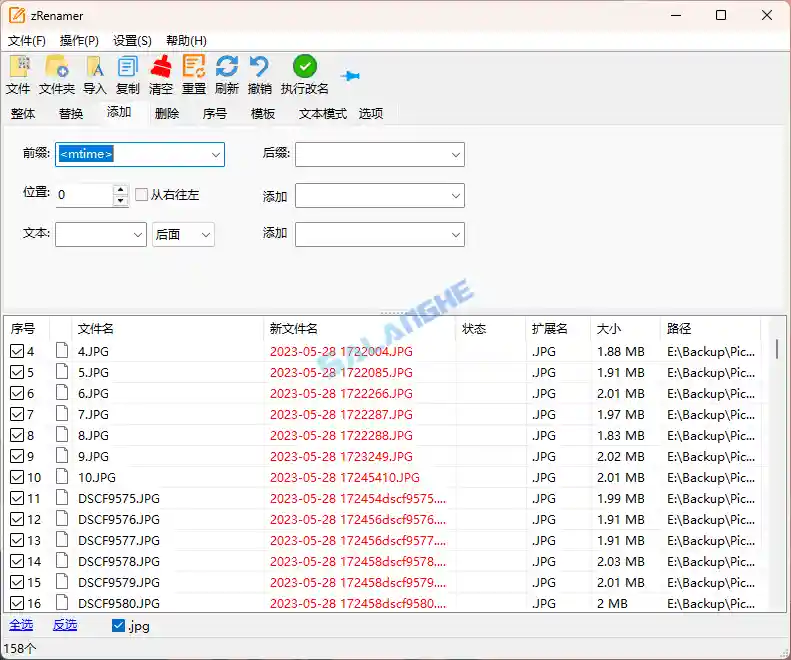The image size is (791, 660).
Task: Select the 删除 delete tab
Action: 167,114
